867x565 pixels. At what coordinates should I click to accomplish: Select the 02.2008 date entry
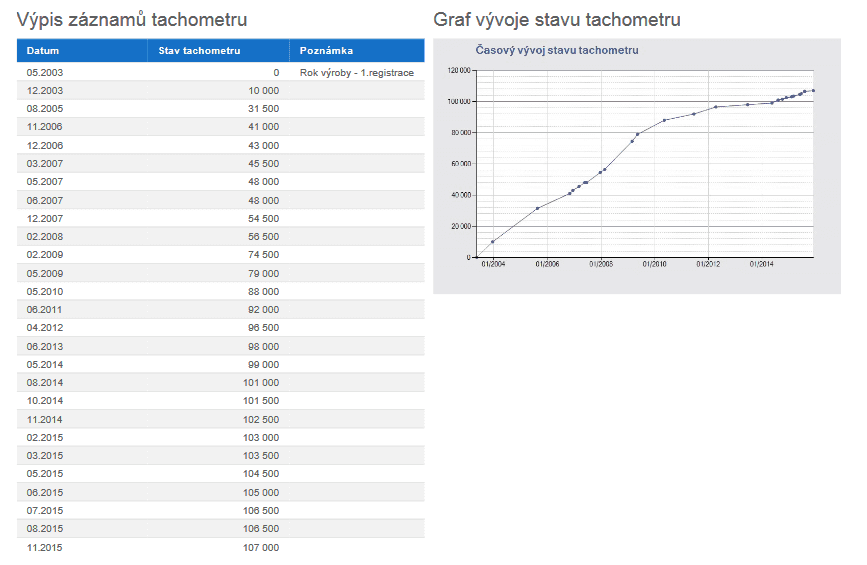click(45, 237)
